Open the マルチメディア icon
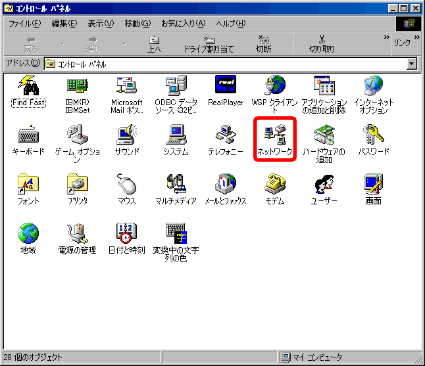This screenshot has width=425, height=366. click(176, 189)
